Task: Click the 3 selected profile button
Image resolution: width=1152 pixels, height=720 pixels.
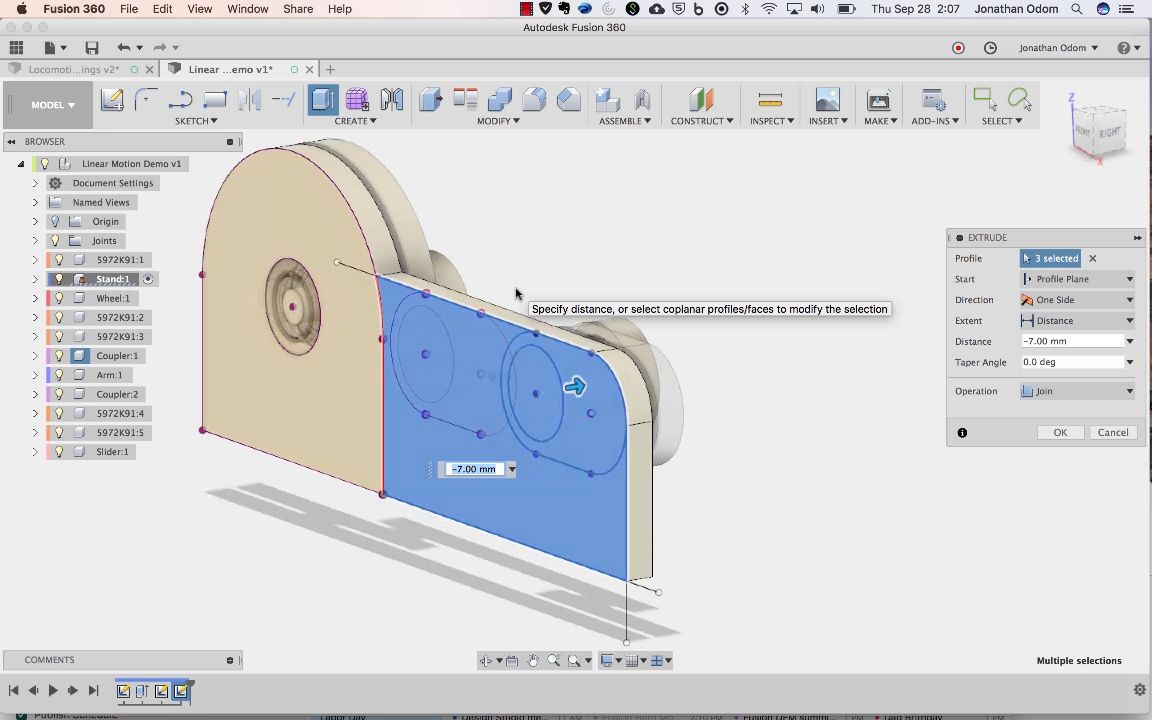Action: [x=1050, y=259]
